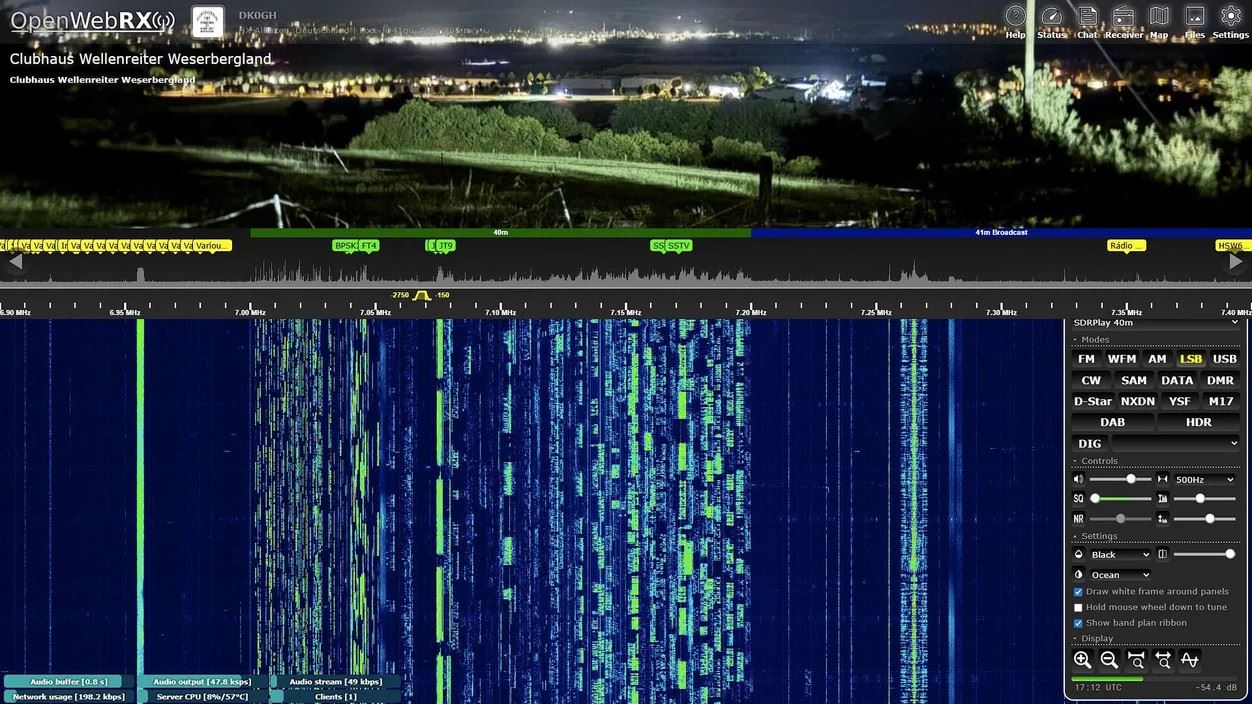Screen dimensions: 1252x704
Task: Switch to CW mode
Action: (1091, 380)
